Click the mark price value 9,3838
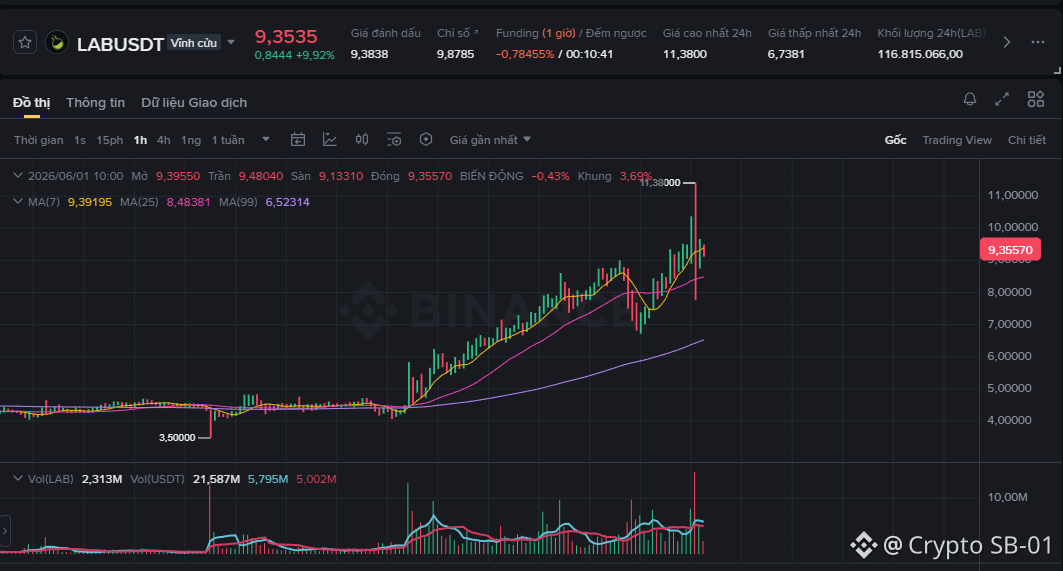 [x=369, y=54]
